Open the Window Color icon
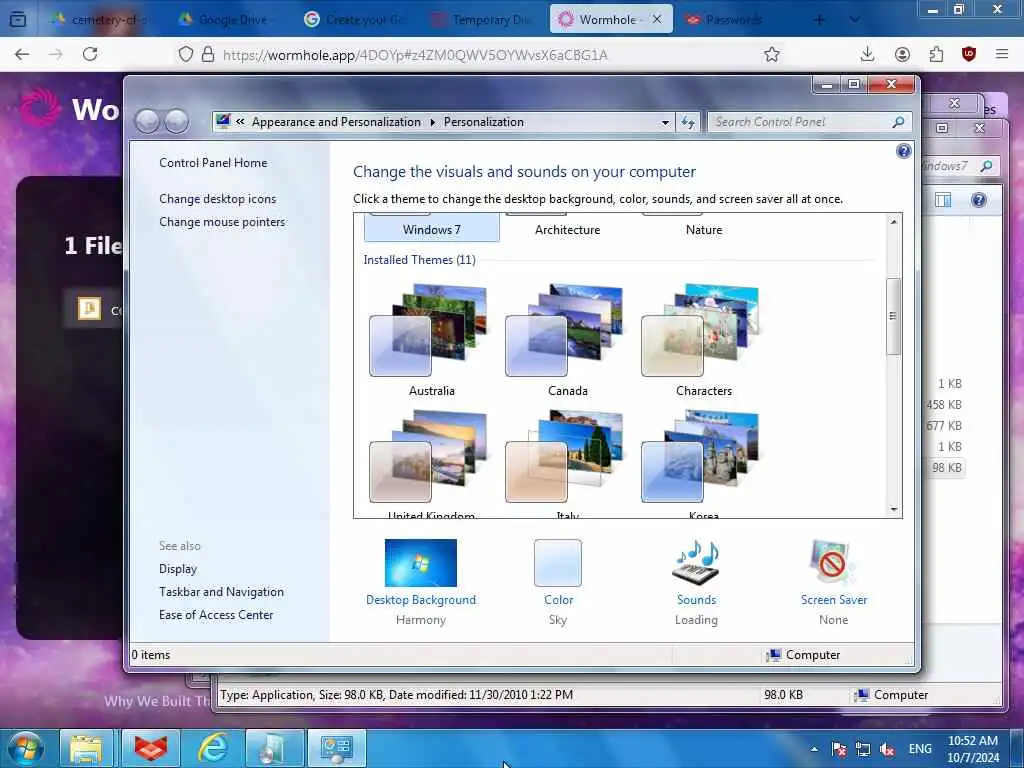The height and width of the screenshot is (768, 1024). click(x=558, y=563)
